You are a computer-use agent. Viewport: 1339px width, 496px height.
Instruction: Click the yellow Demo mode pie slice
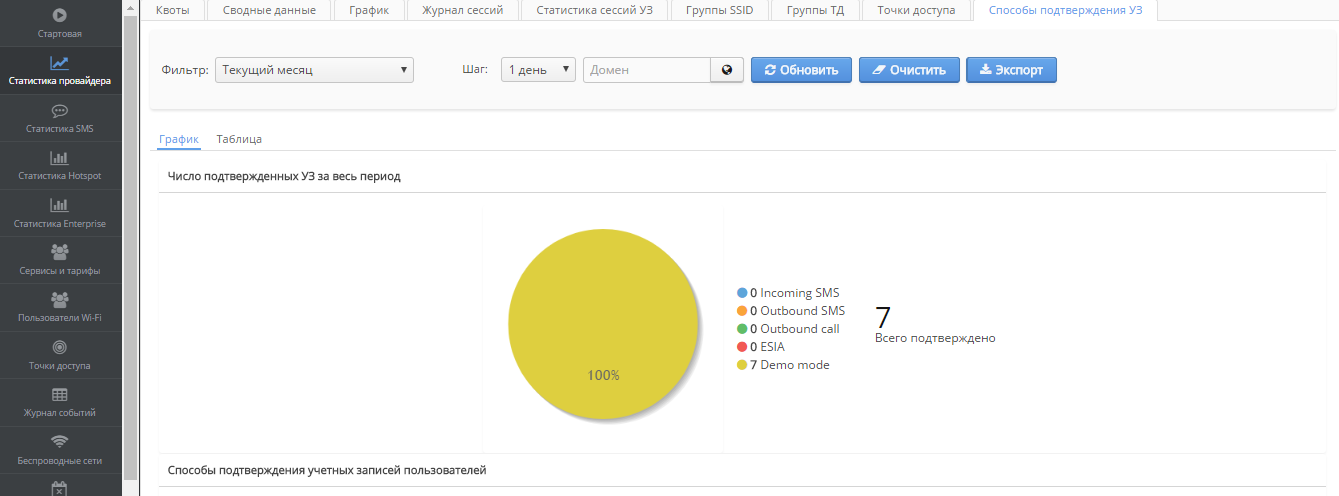(x=602, y=320)
